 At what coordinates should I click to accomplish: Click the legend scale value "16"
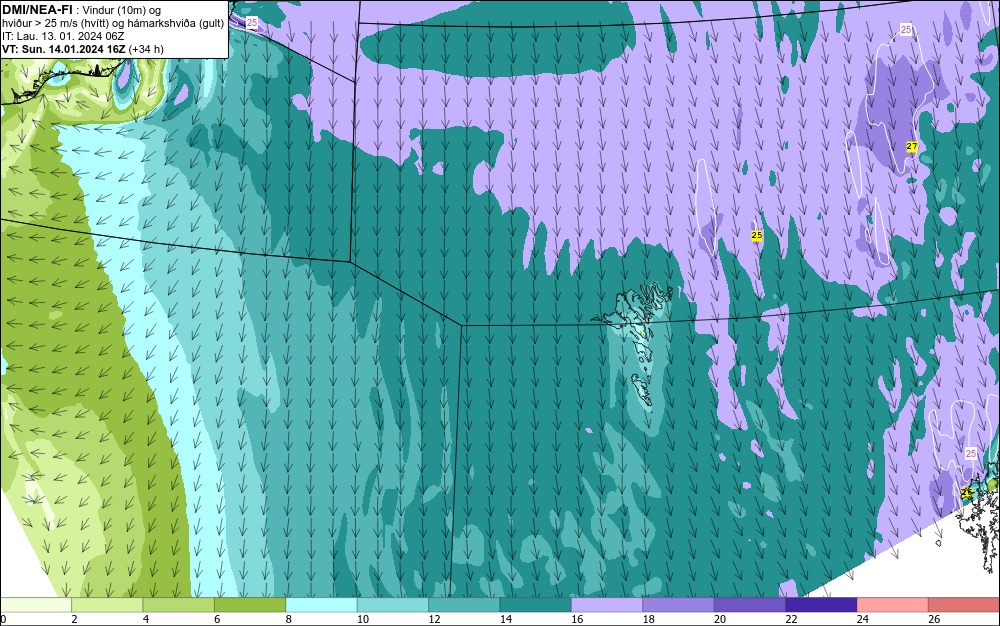(577, 619)
